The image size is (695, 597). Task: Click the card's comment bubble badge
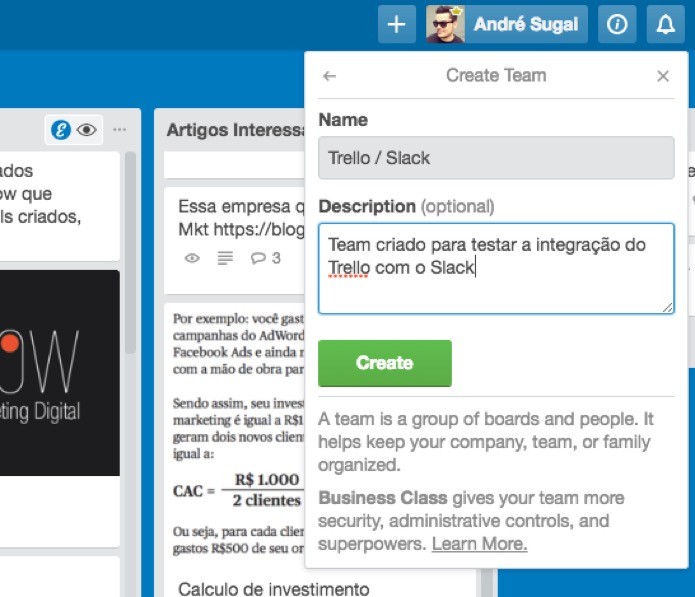pos(266,258)
